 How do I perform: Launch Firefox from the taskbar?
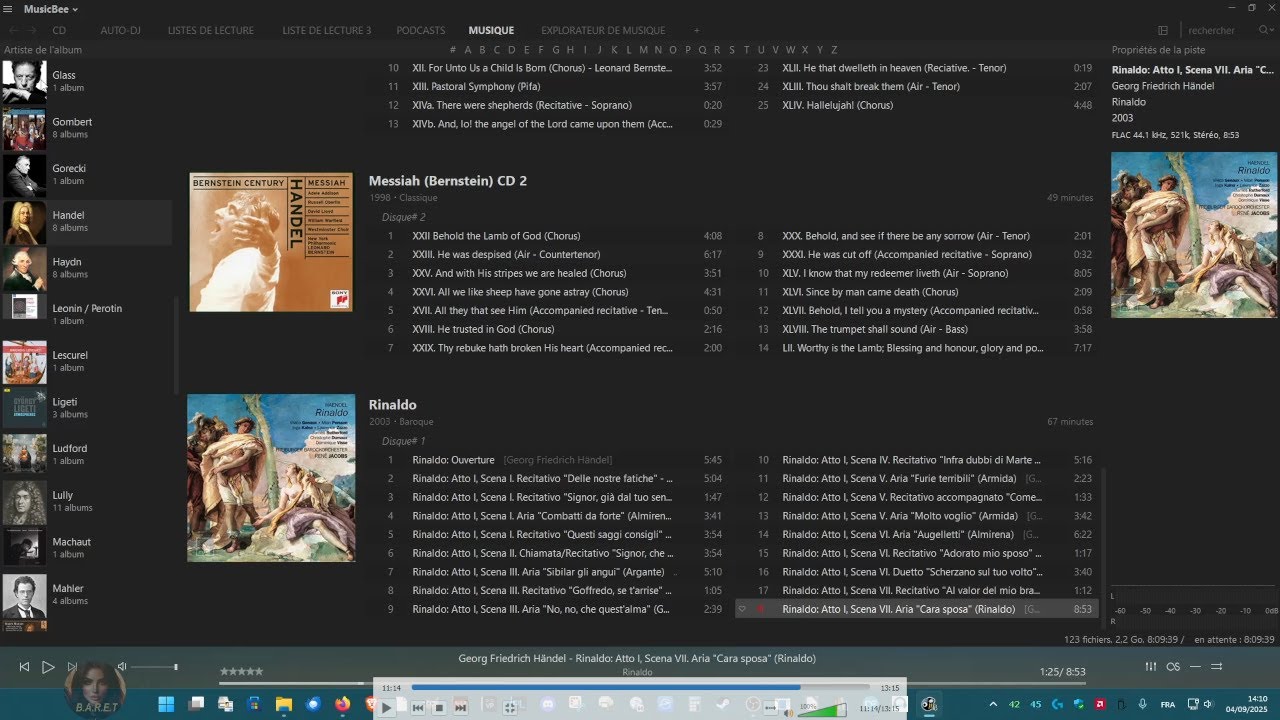pos(343,705)
